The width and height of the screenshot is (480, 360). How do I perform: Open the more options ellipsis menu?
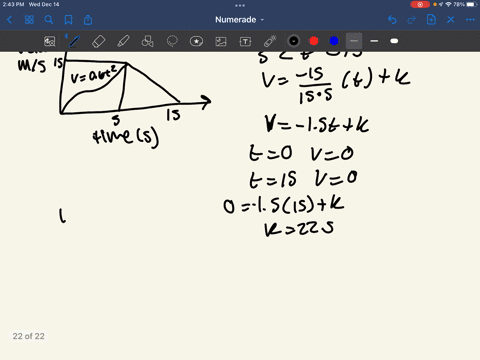pyautogui.click(x=470, y=20)
